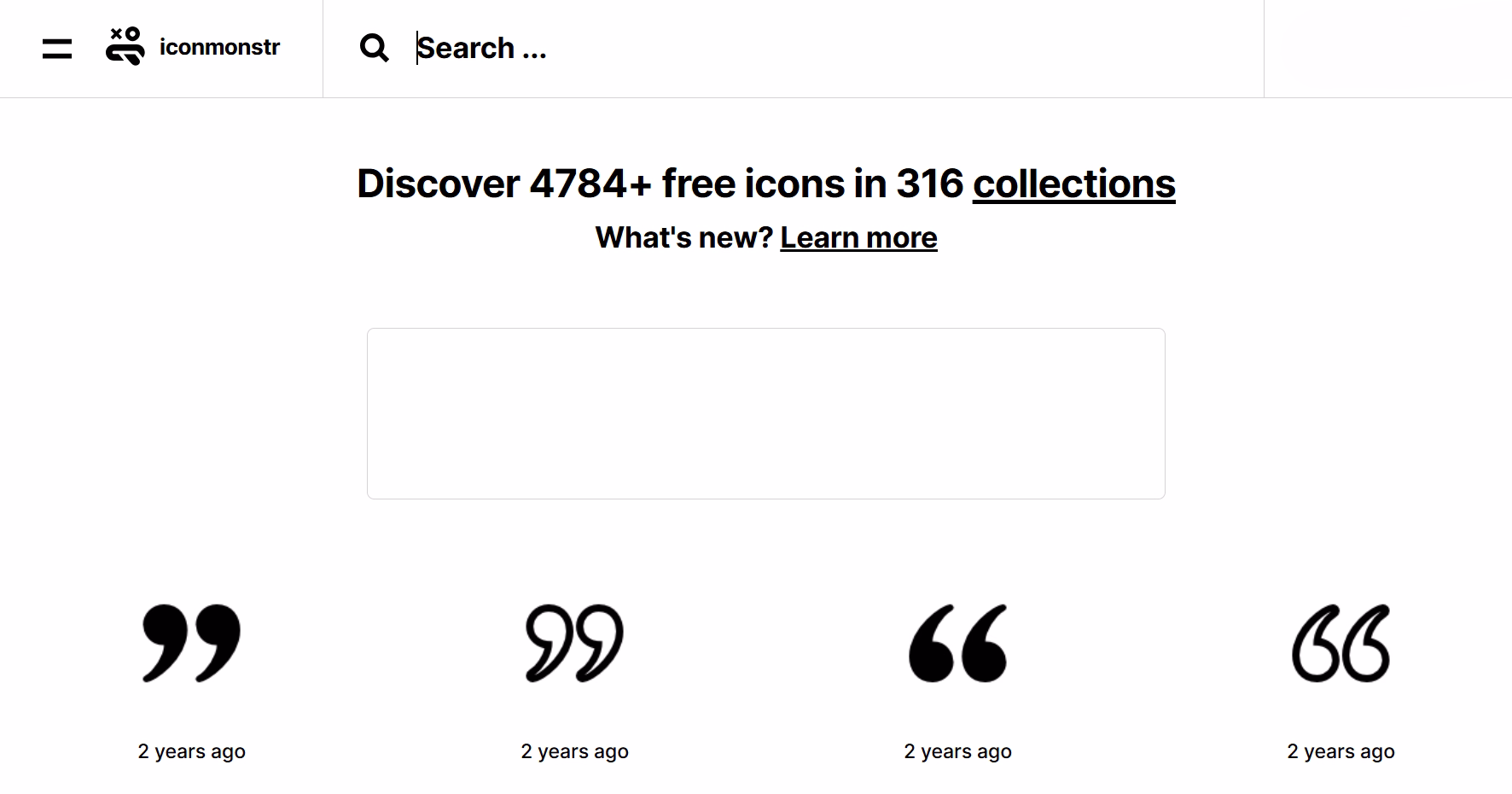Click the What's new? text
The width and height of the screenshot is (1512, 794).
(x=683, y=237)
